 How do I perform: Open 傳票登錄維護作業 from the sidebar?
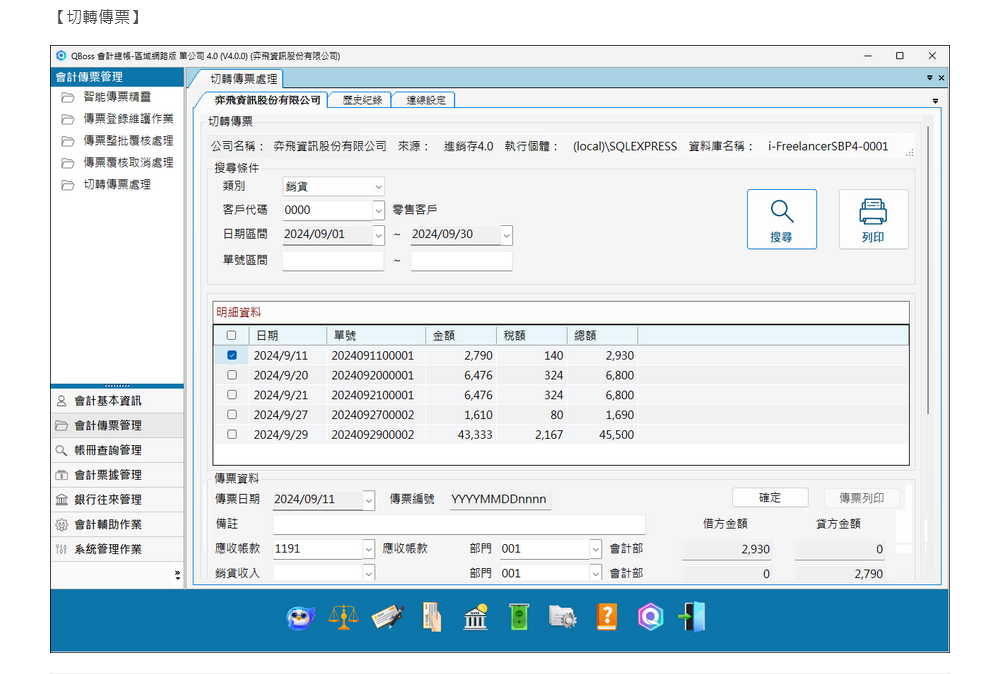pos(128,119)
